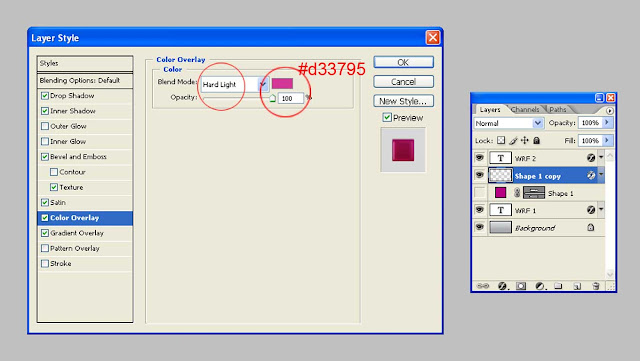This screenshot has height=361, width=640.
Task: Select the Layers tab
Action: click(490, 109)
